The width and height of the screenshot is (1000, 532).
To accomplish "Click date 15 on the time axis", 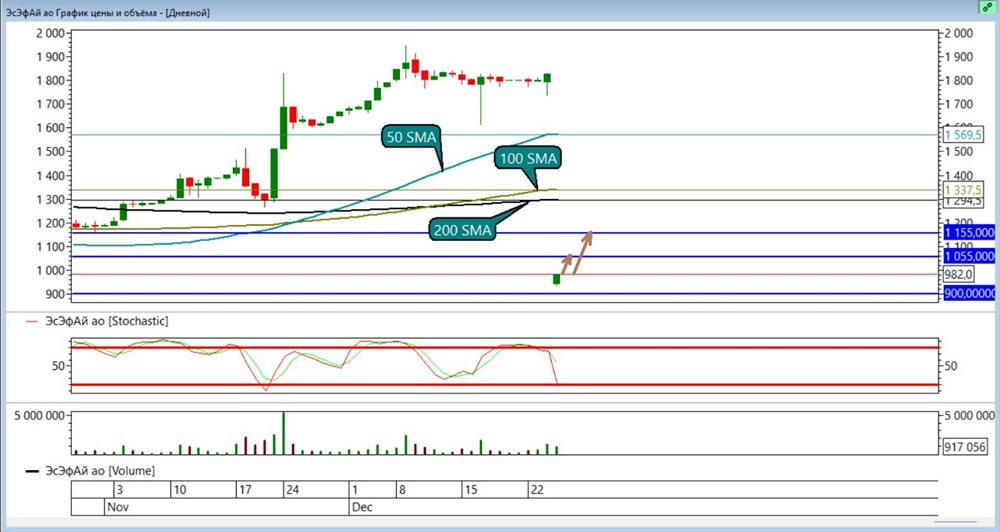I will [x=471, y=490].
